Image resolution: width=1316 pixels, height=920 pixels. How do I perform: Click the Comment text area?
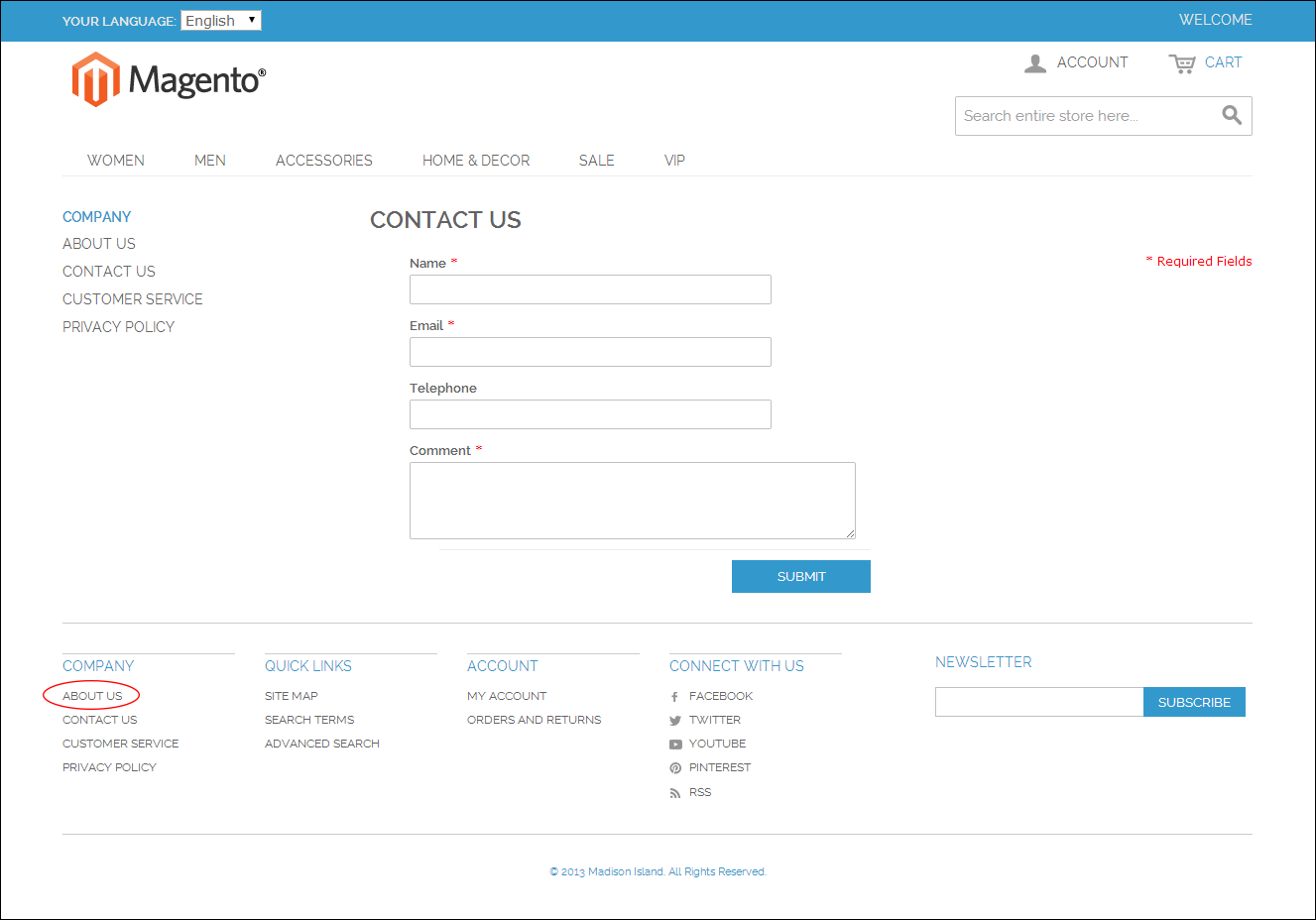(x=633, y=501)
